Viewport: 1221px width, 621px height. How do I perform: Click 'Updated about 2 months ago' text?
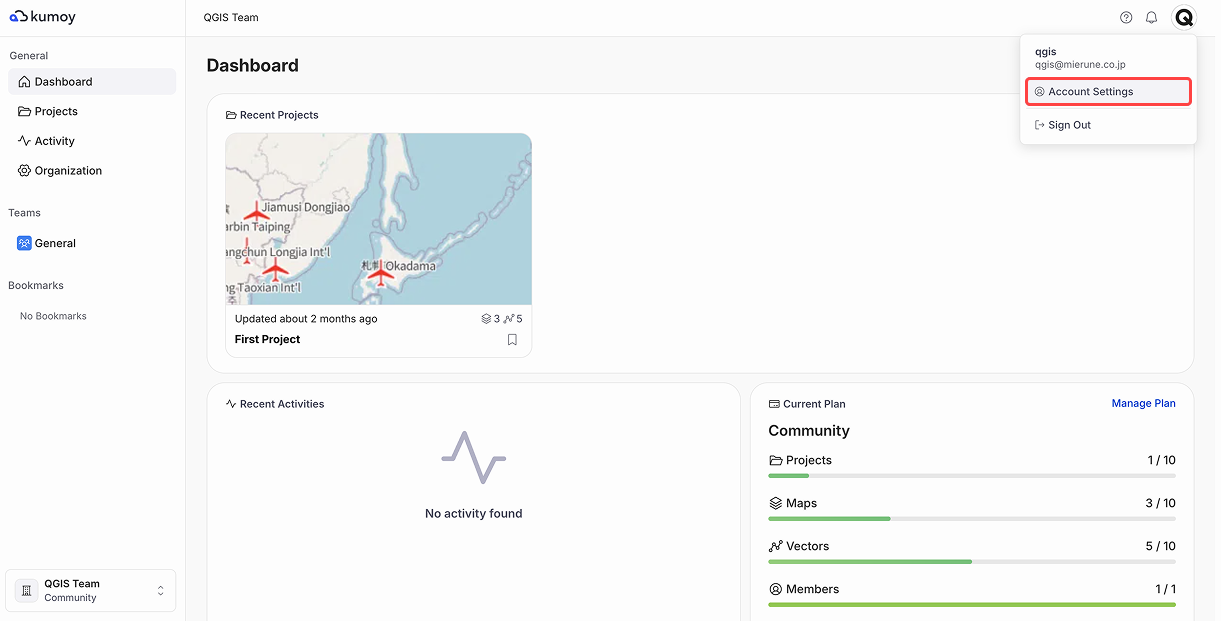tap(306, 319)
